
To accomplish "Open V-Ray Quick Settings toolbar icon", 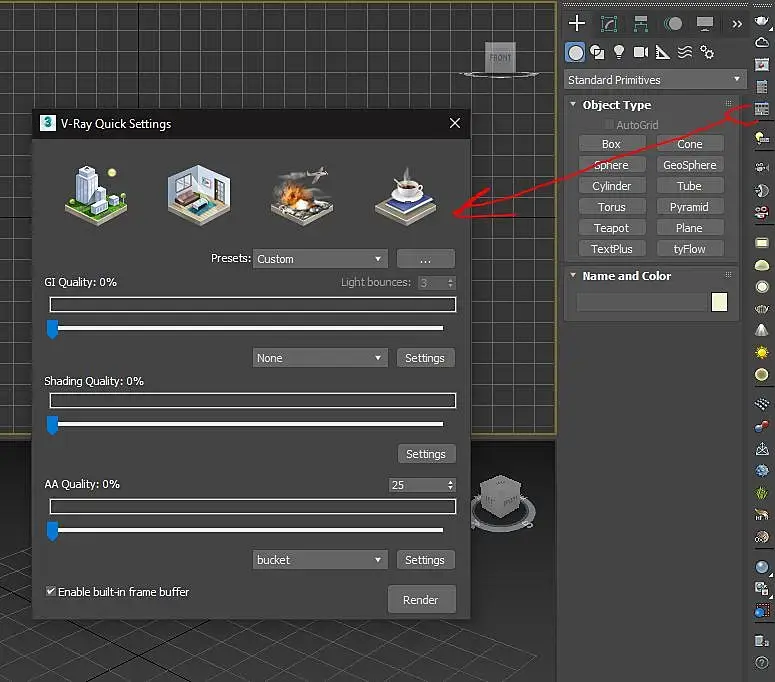I will (762, 109).
